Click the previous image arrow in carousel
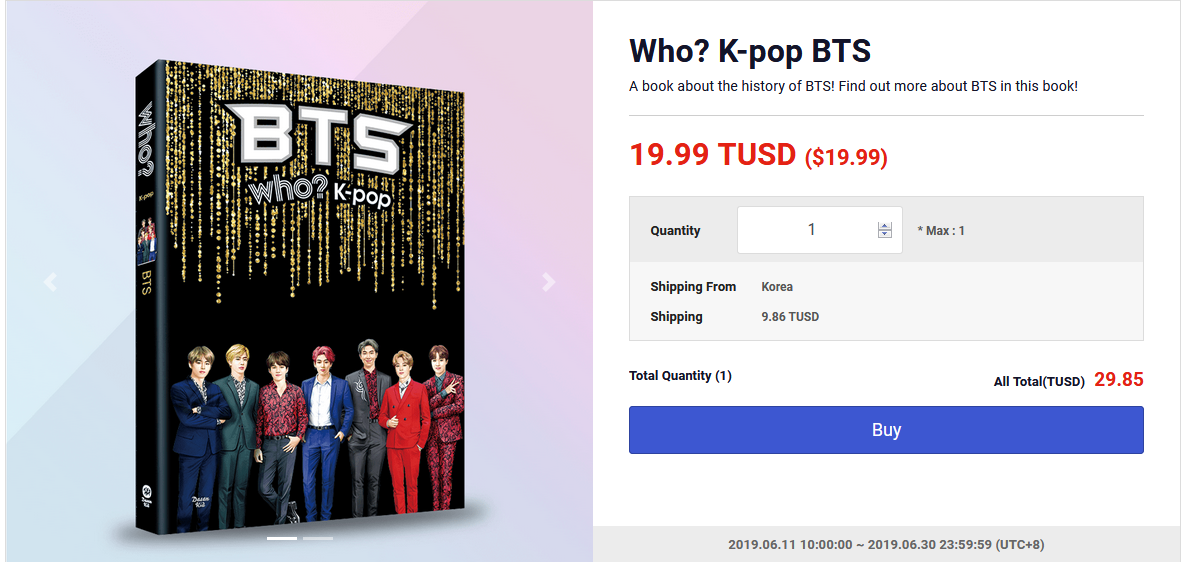The width and height of the screenshot is (1186, 562). coord(50,283)
